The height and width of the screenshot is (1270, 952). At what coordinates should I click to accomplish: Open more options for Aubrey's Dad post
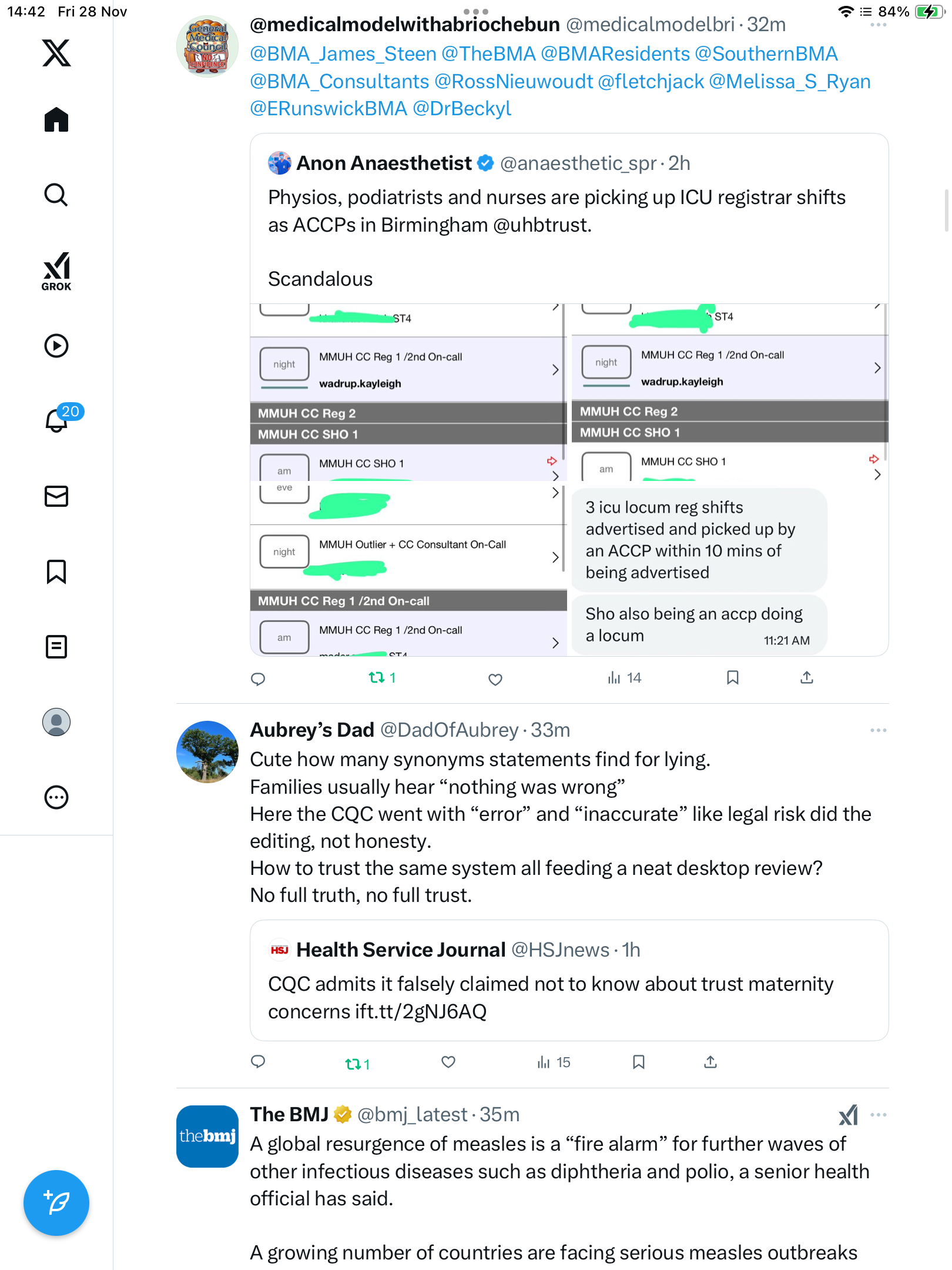coord(878,730)
